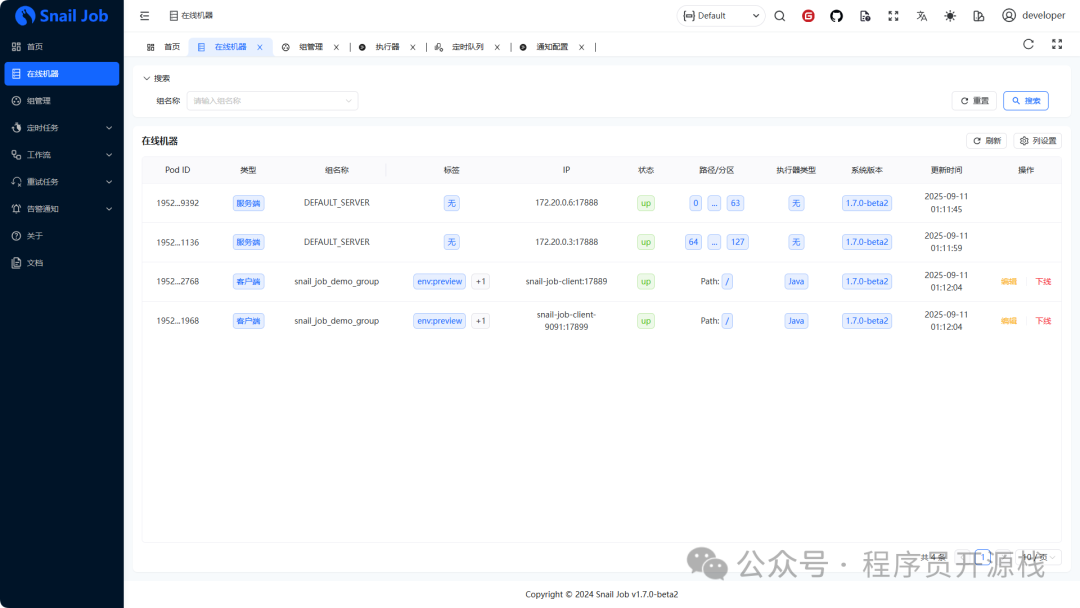This screenshot has width=1080, height=608.
Task: Click the 更新时间 column header
Action: 946,170
